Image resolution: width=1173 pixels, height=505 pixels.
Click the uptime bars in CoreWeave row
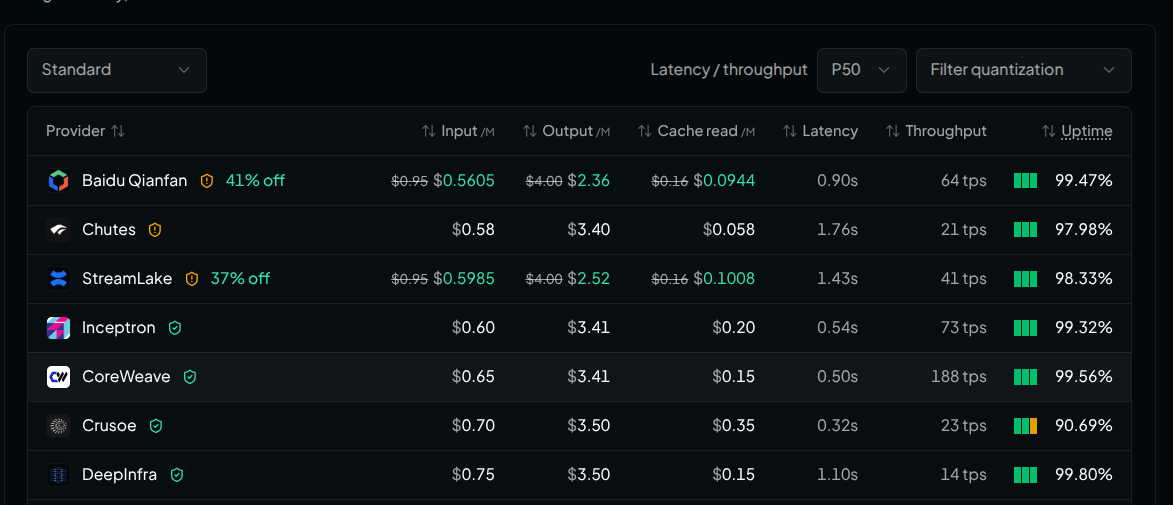coord(1026,376)
